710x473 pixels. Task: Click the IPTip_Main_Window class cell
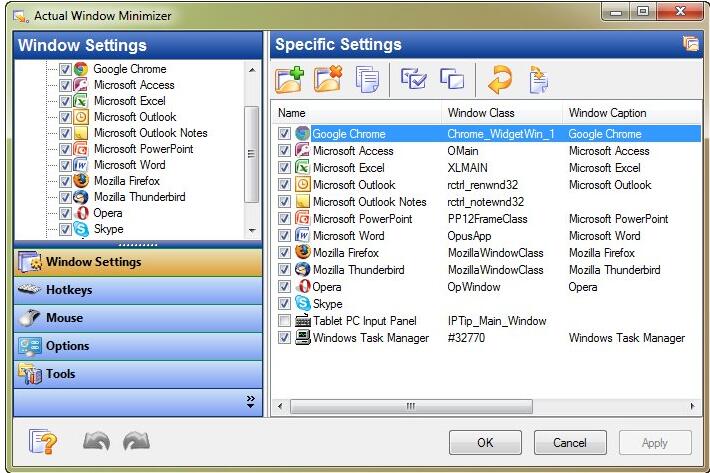(497, 321)
